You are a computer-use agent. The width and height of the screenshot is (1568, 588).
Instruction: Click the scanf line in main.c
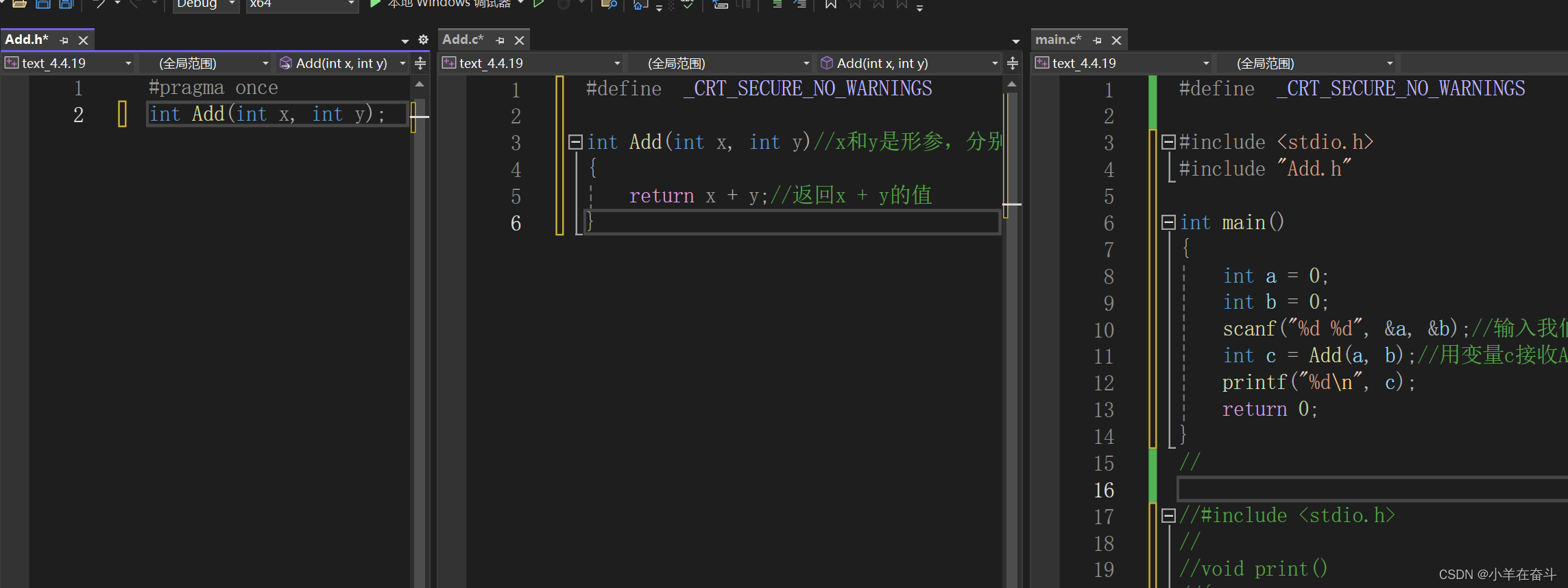tap(1346, 329)
